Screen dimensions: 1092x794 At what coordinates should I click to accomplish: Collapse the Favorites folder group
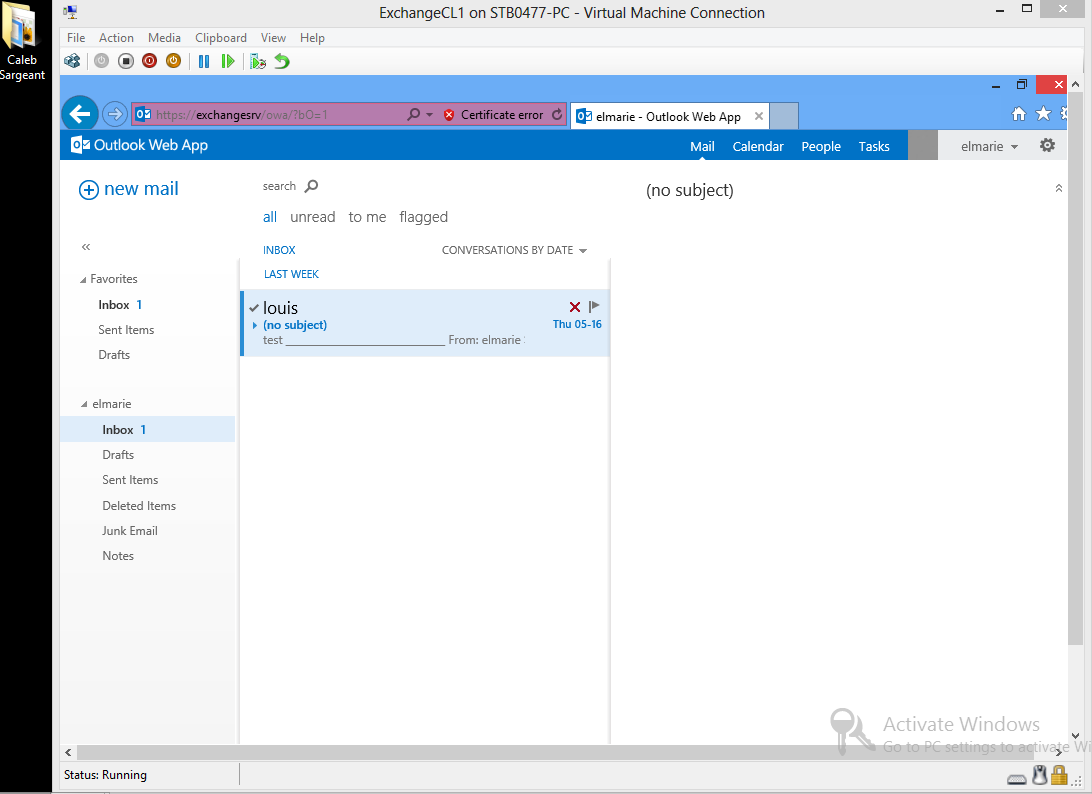coord(83,280)
